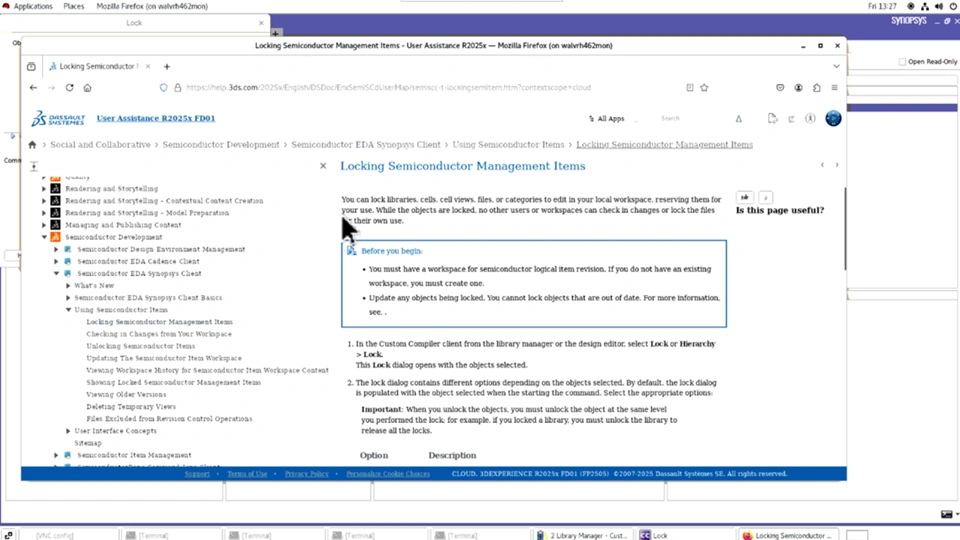
Task: Expand What's New tree node
Action: (68, 285)
